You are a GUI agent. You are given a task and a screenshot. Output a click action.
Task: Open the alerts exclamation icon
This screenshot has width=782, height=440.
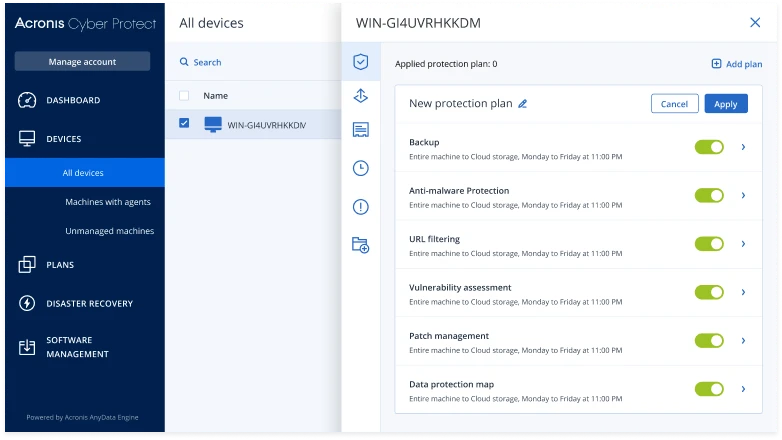tap(361, 207)
